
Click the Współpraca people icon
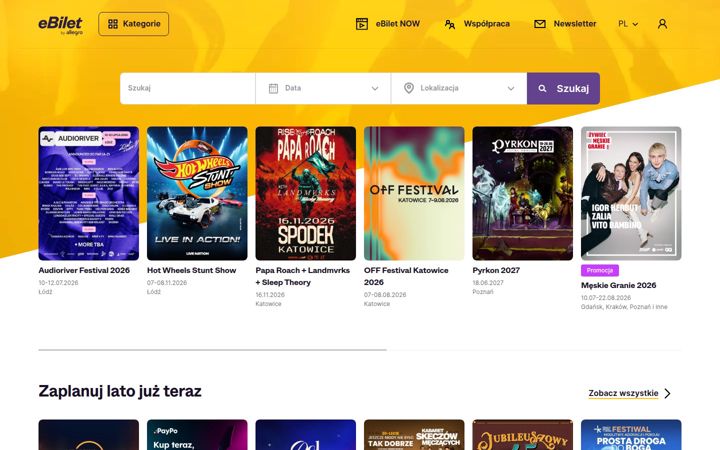450,24
